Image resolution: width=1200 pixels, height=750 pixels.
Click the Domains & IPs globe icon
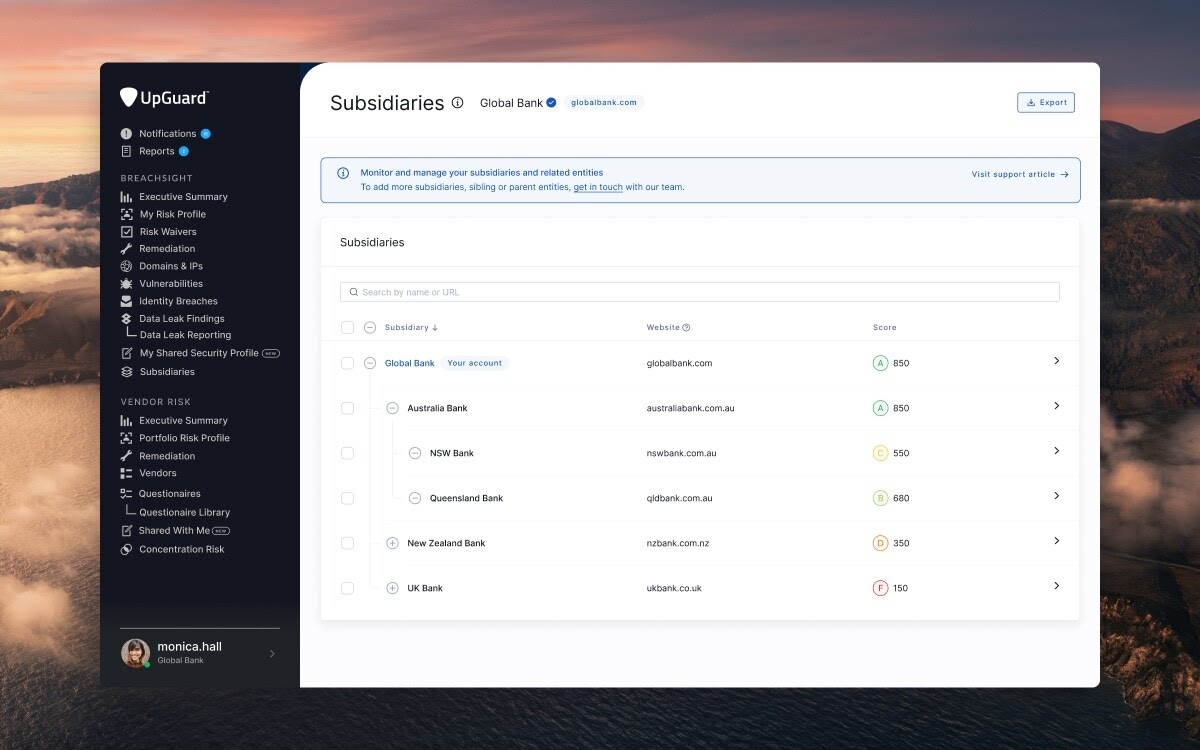click(x=126, y=266)
